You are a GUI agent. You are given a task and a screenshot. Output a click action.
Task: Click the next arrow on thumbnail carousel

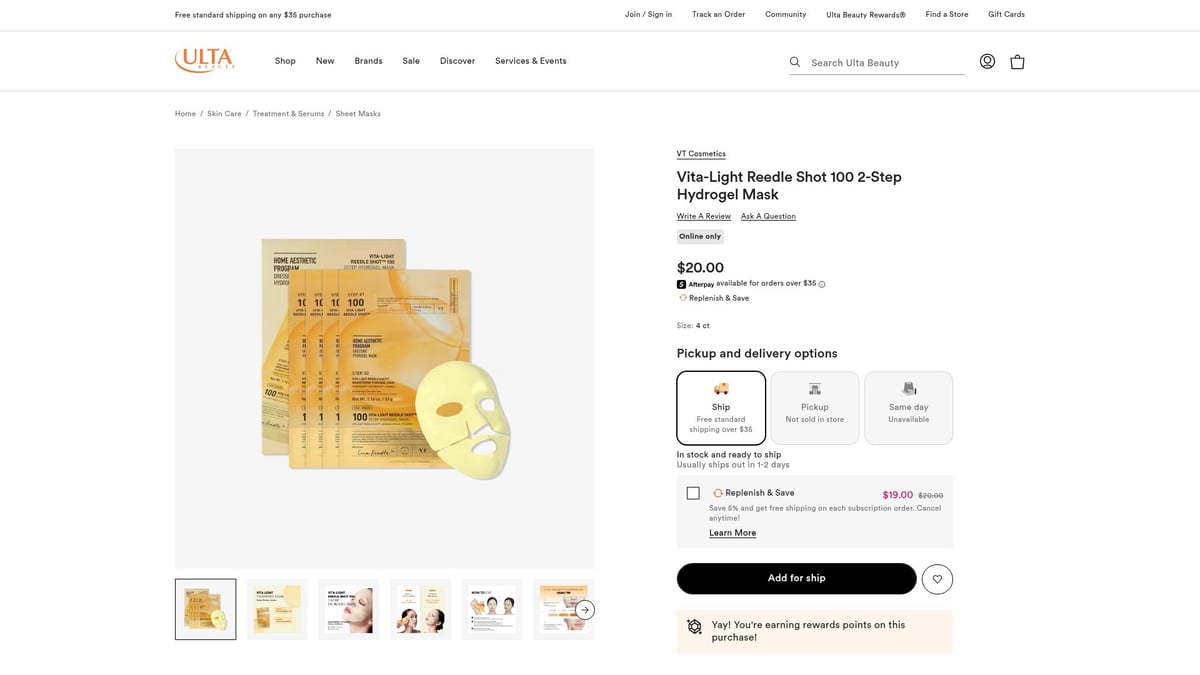point(583,609)
